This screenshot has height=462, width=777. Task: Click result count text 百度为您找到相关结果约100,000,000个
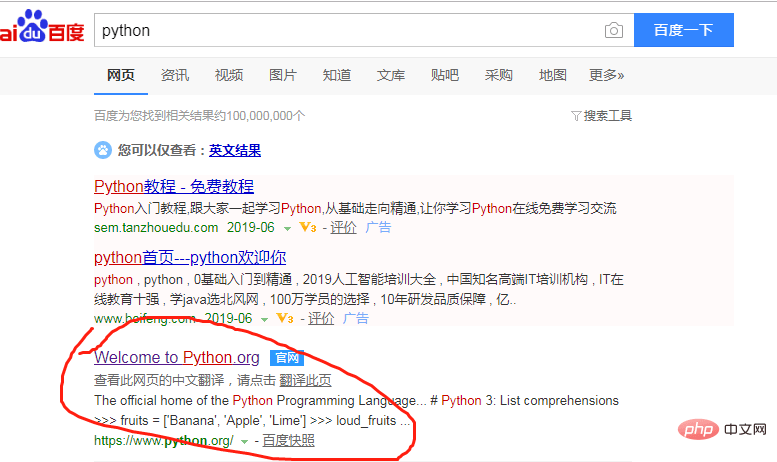200,116
